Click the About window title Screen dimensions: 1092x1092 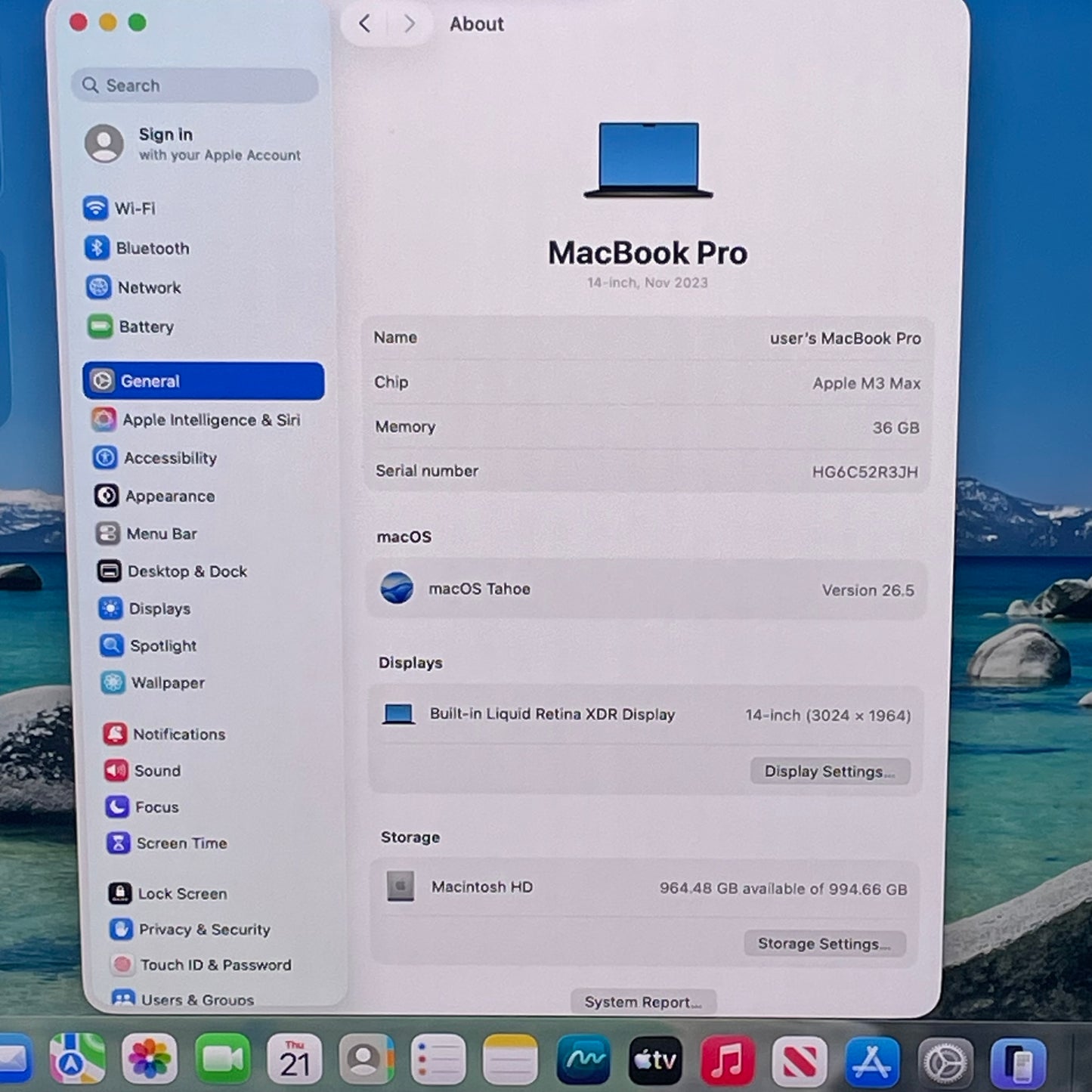tap(476, 24)
